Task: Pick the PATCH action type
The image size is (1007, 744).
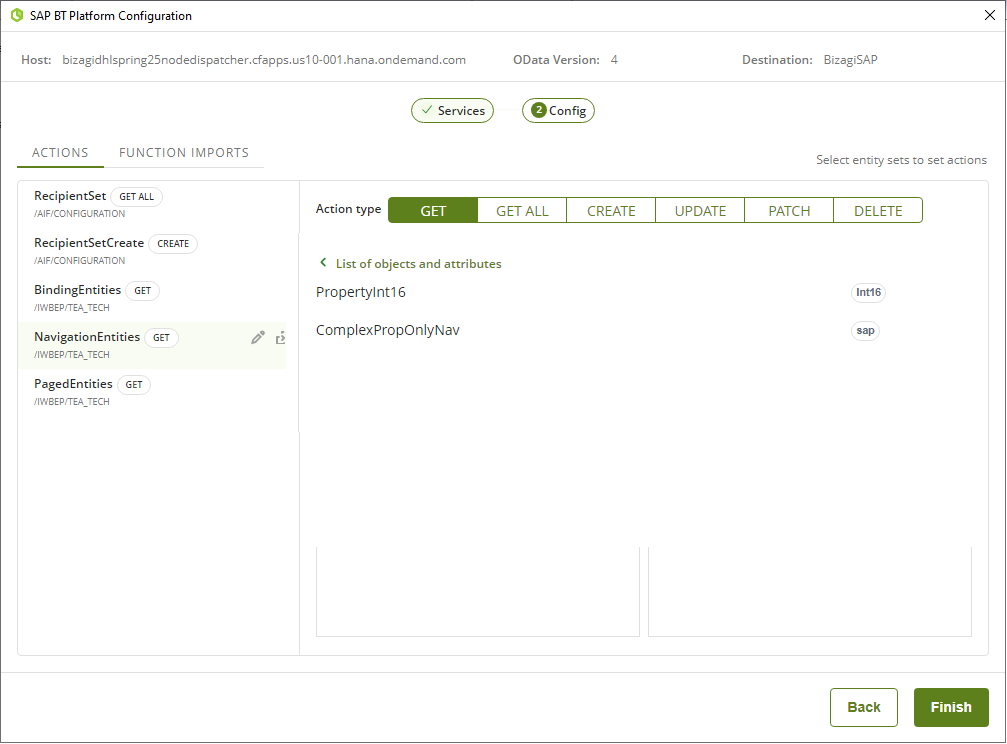Action: pos(789,210)
